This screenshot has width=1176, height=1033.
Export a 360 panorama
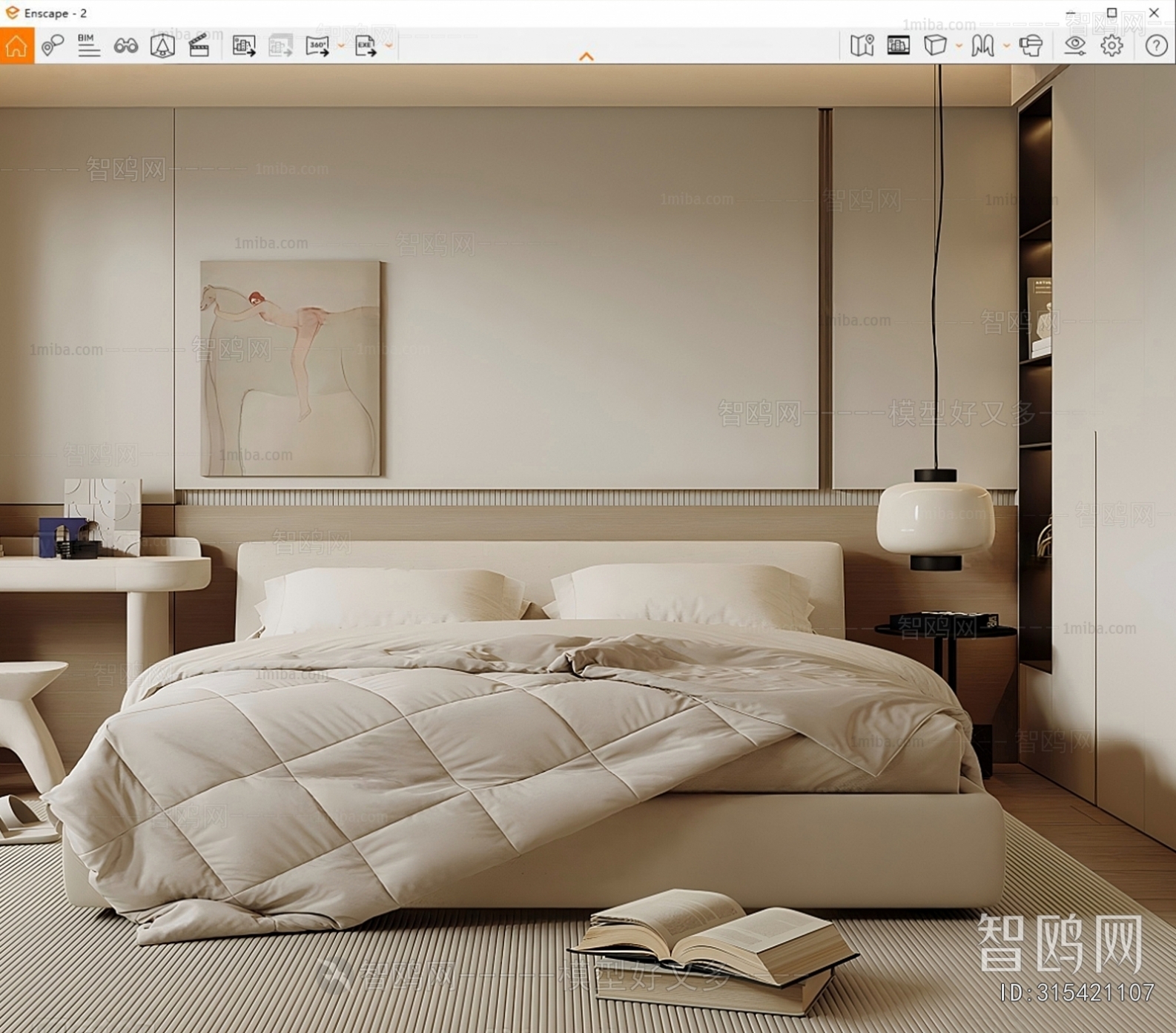[x=317, y=46]
